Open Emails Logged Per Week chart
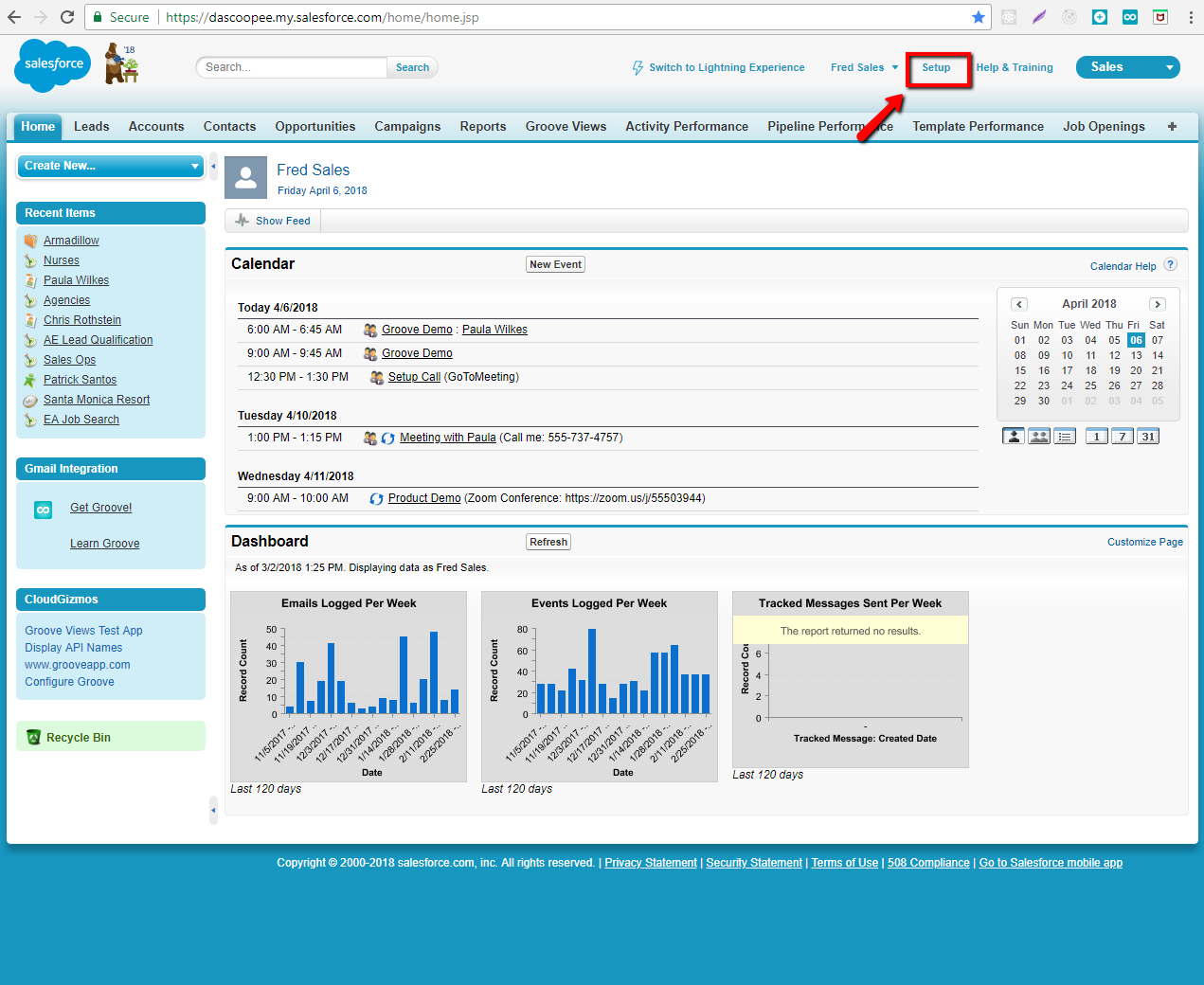The image size is (1204, 985). click(x=349, y=687)
